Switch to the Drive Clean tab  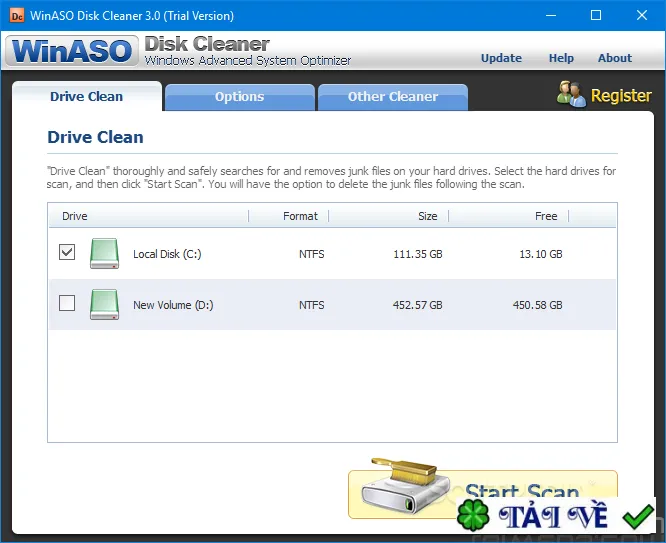coord(87,96)
